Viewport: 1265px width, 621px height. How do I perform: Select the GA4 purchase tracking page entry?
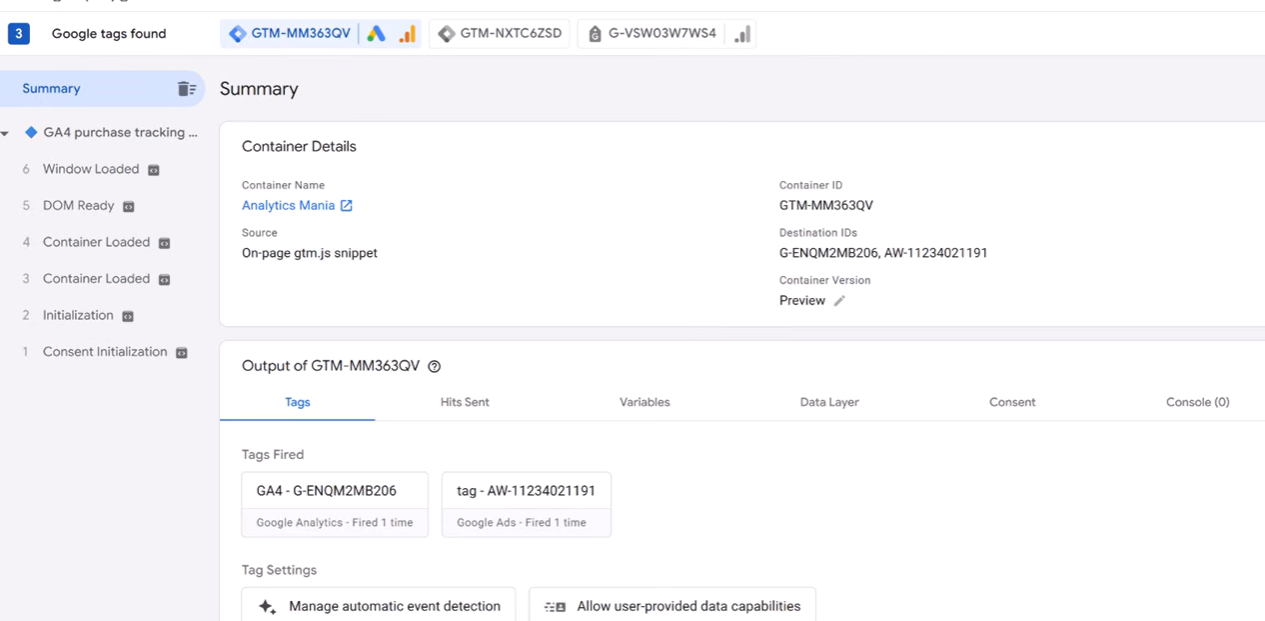click(x=121, y=133)
